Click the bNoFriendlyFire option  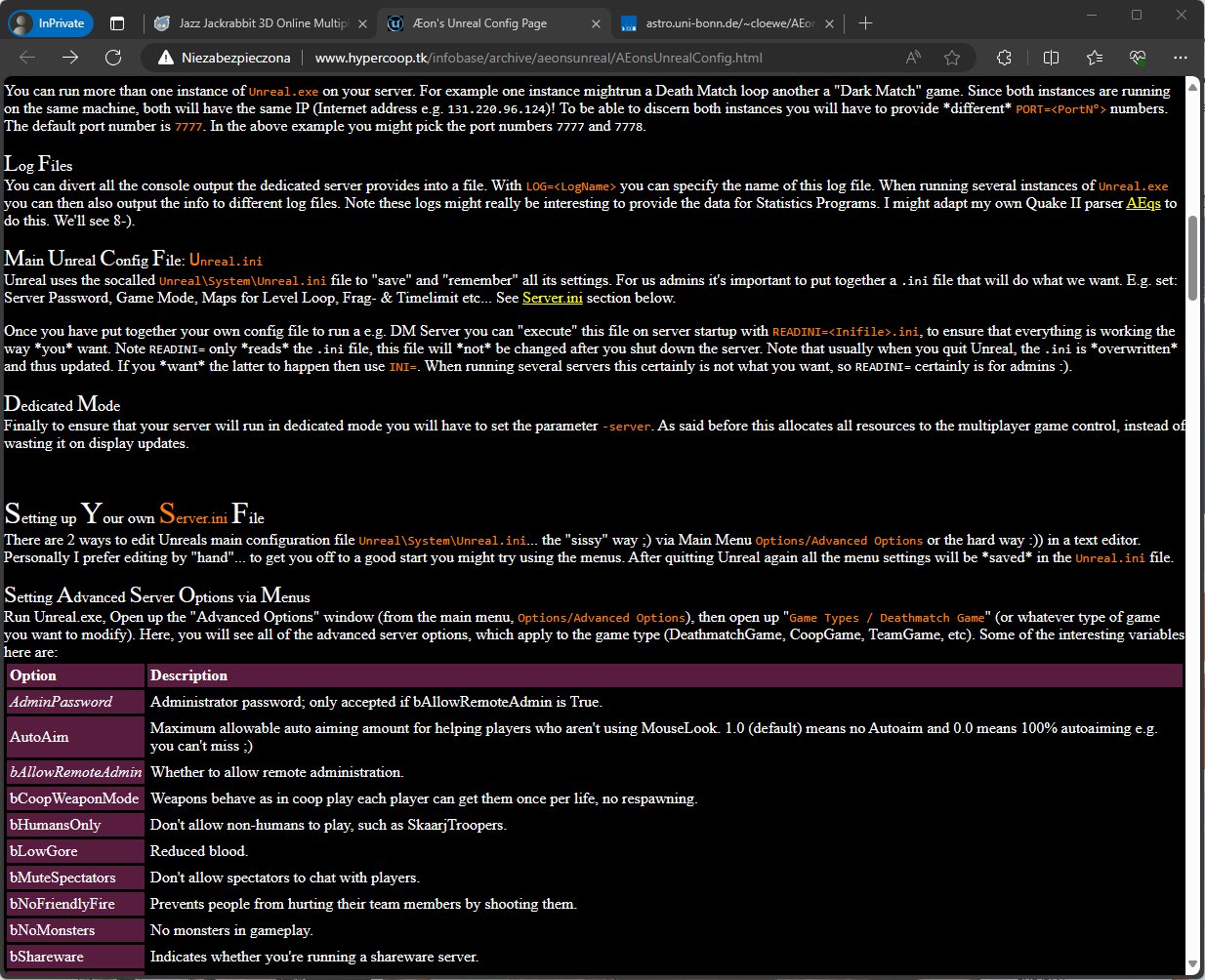[76, 904]
